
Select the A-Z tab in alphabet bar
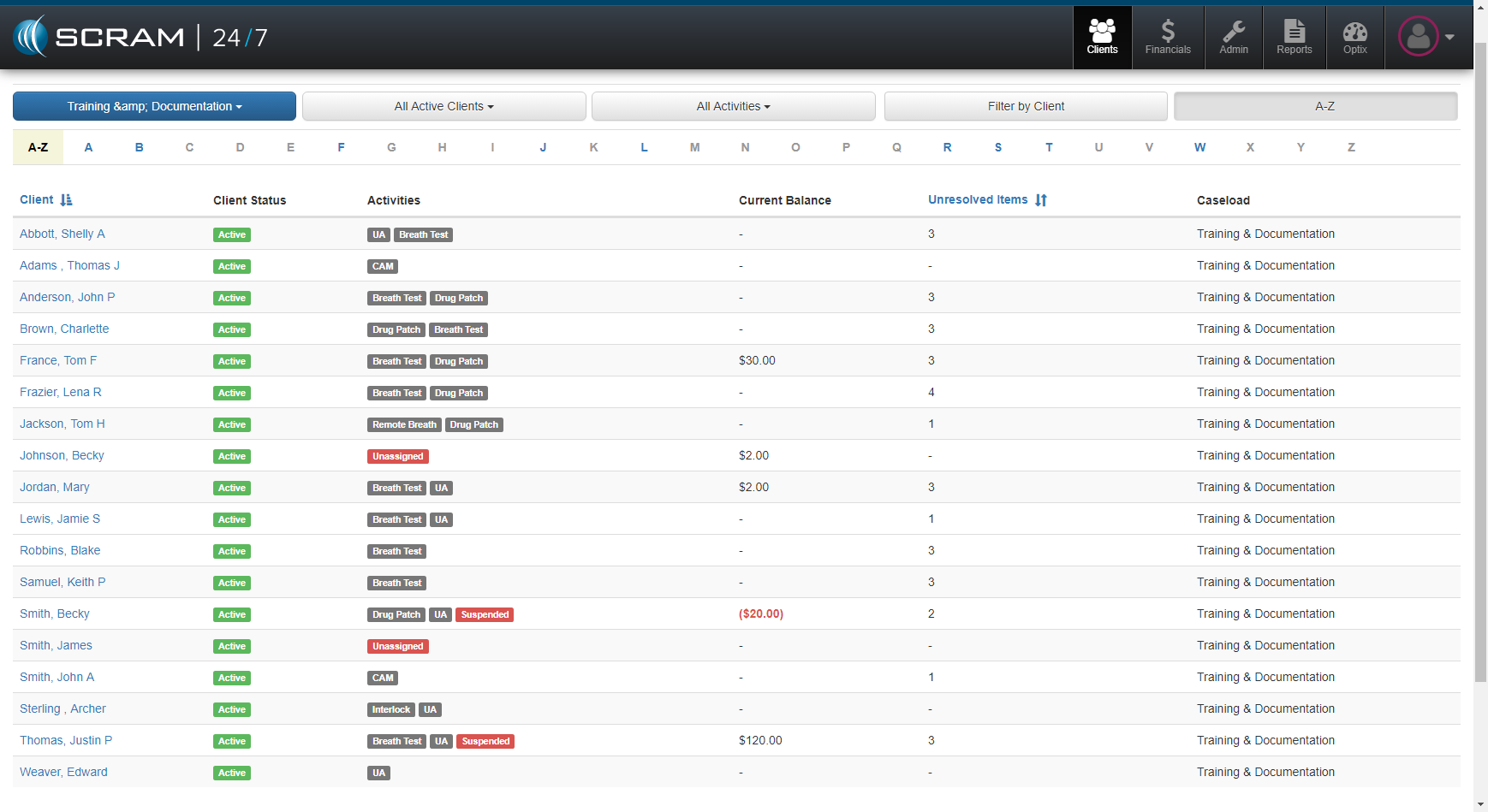tap(38, 147)
